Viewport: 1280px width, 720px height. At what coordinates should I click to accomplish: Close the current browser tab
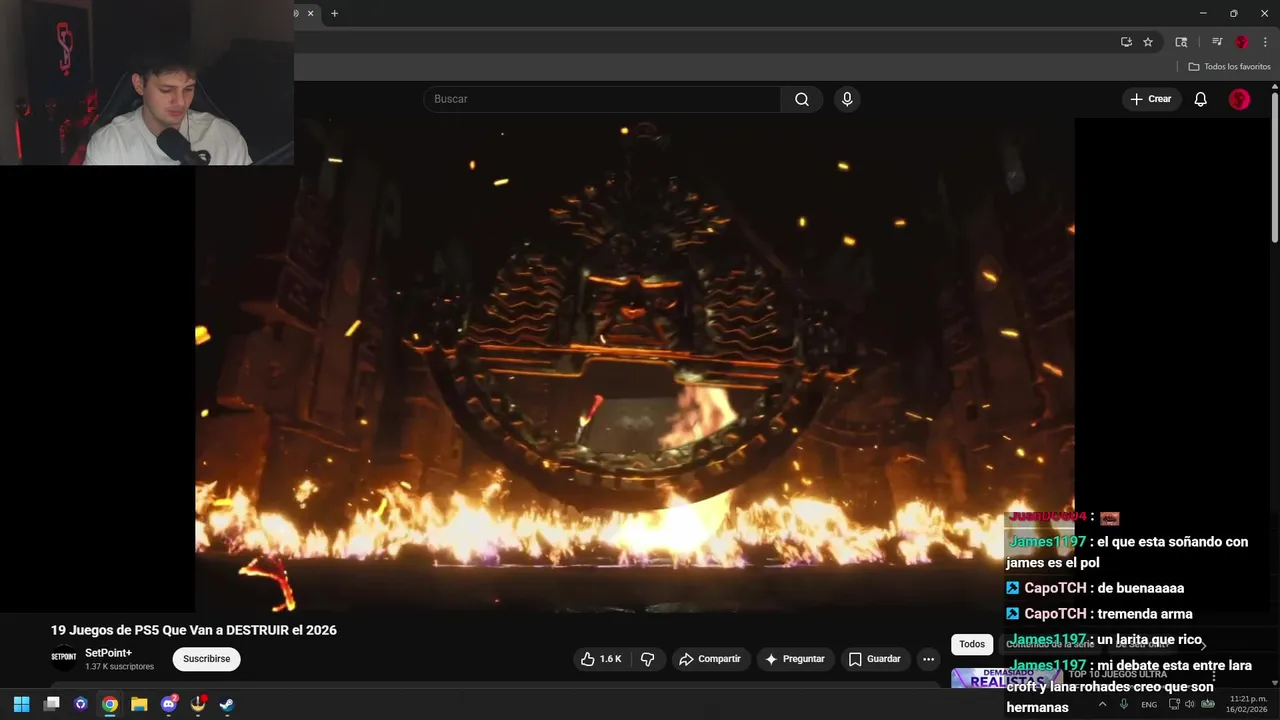(310, 13)
